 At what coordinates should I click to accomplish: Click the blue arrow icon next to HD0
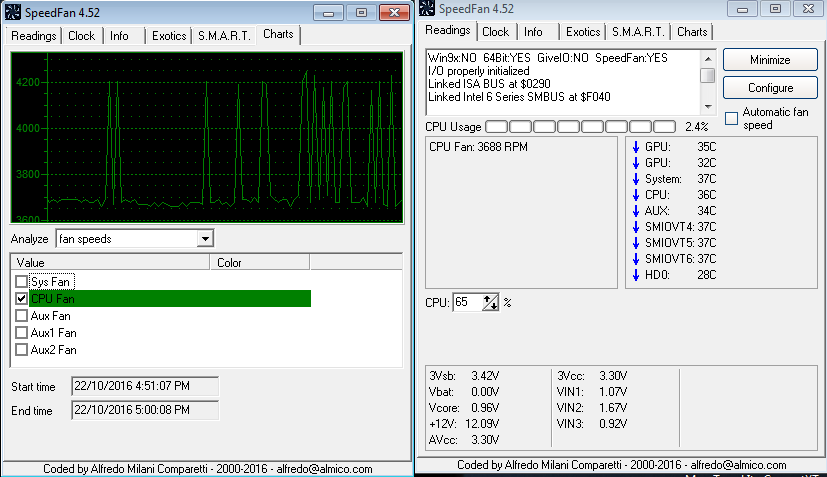(x=636, y=275)
